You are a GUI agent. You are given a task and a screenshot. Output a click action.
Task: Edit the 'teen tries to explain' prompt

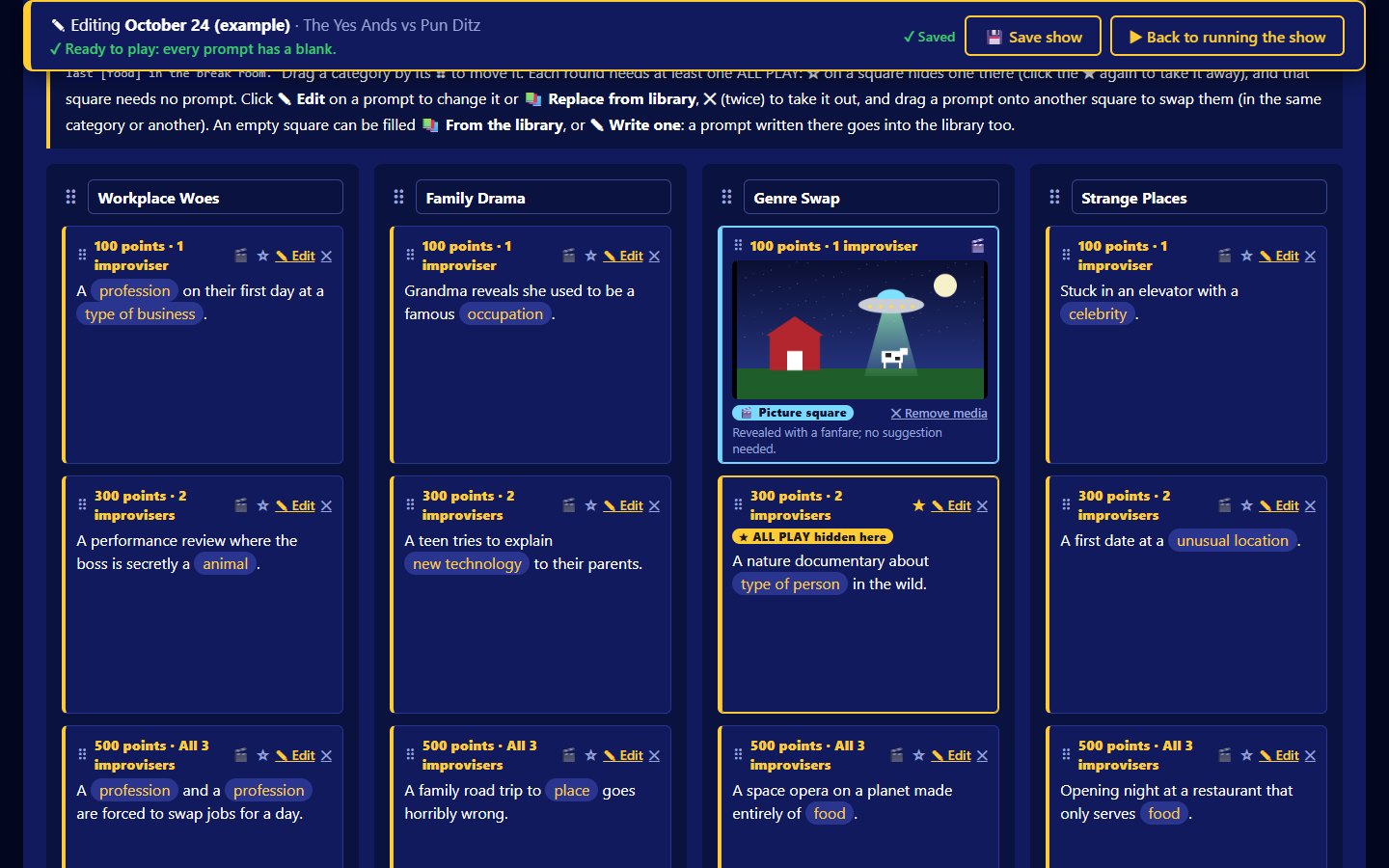point(623,505)
